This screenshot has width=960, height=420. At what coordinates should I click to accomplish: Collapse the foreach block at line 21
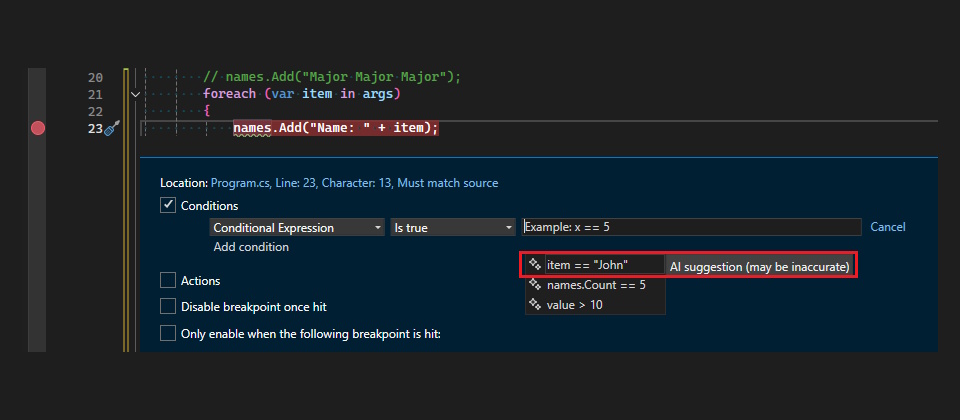click(135, 94)
